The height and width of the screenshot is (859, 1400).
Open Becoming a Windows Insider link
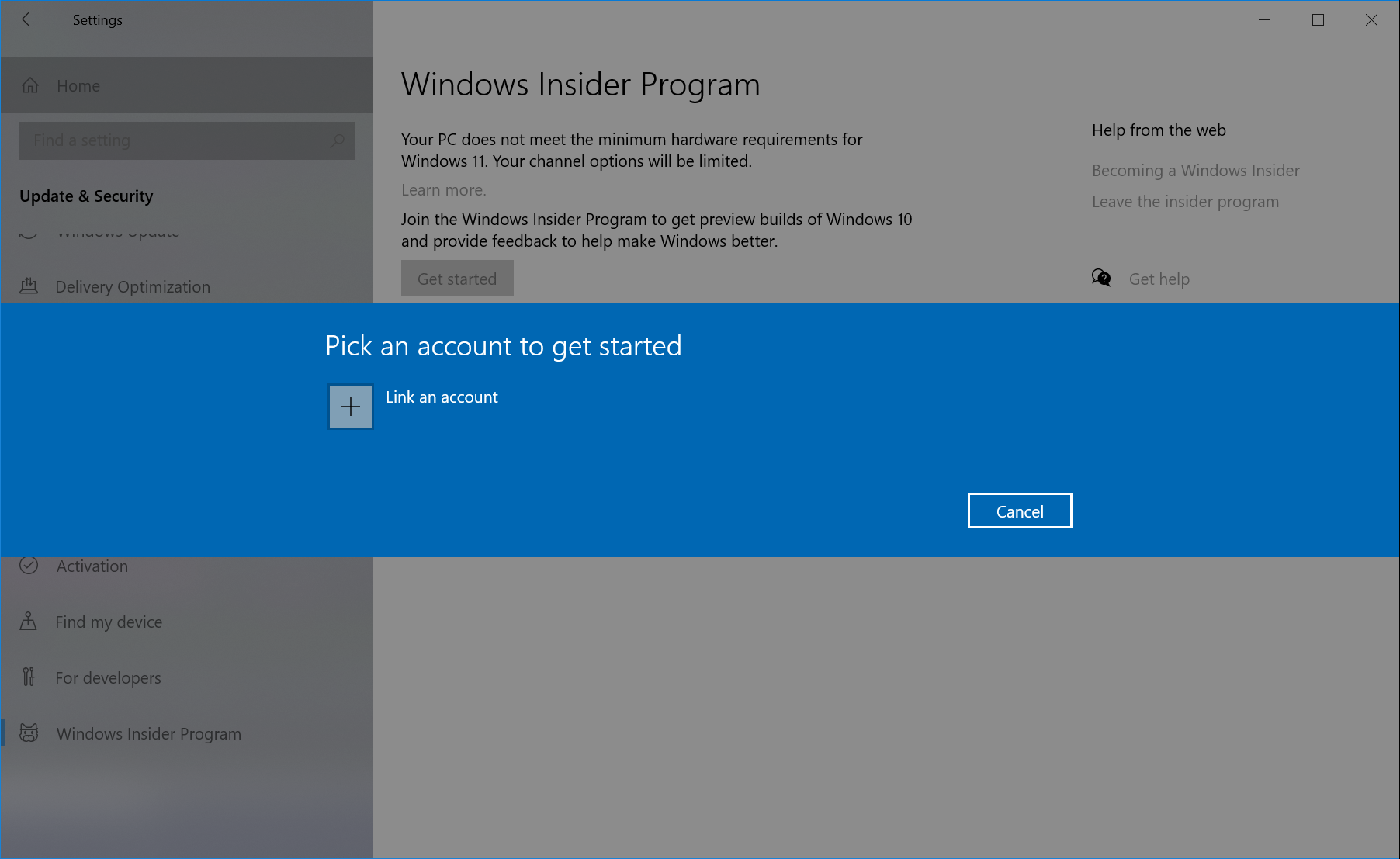tap(1195, 171)
